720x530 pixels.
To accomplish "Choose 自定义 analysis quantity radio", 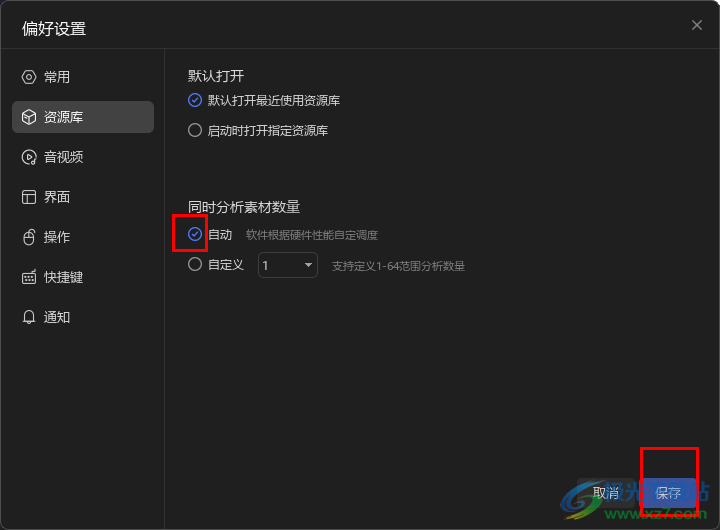I will pyautogui.click(x=195, y=264).
